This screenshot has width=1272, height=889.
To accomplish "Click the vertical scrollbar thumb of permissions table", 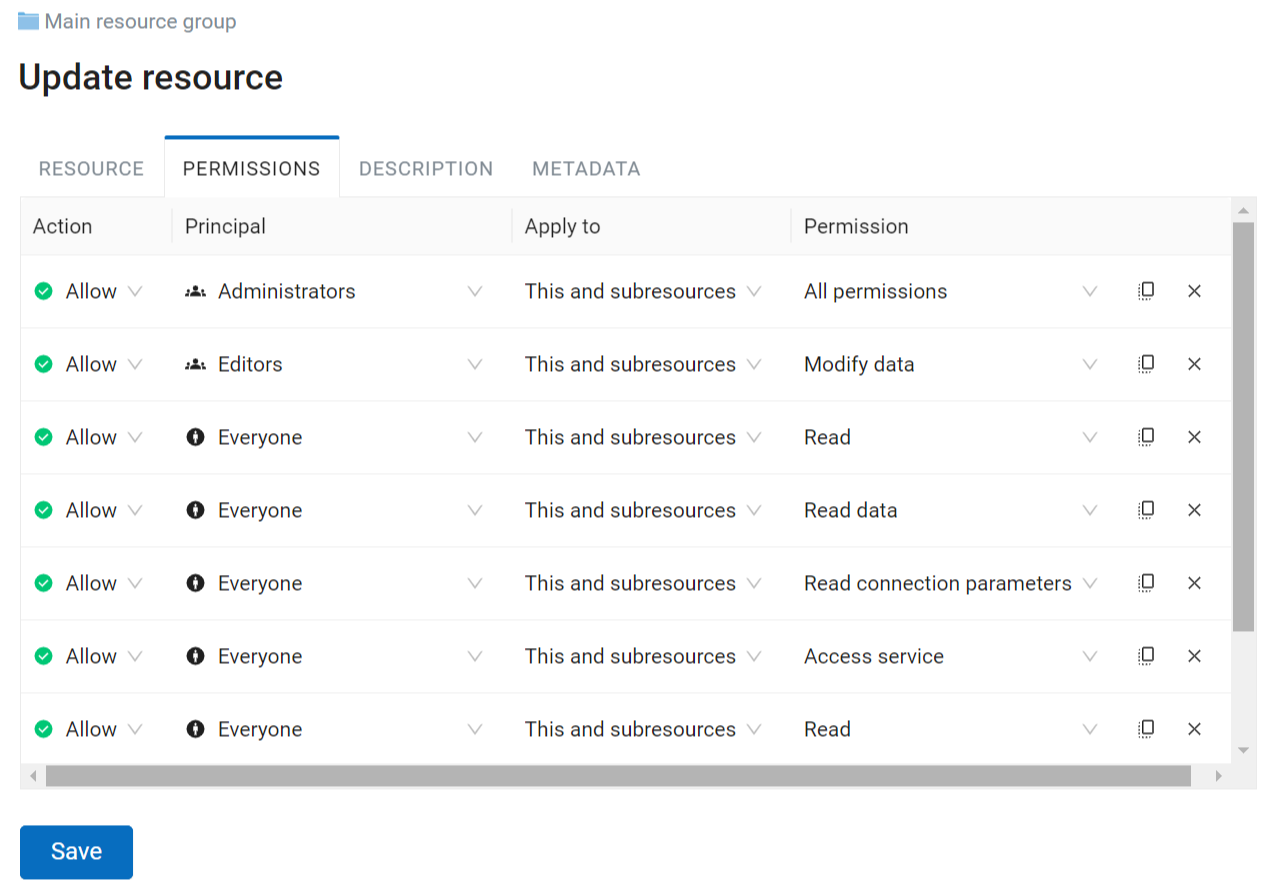I will pyautogui.click(x=1244, y=427).
